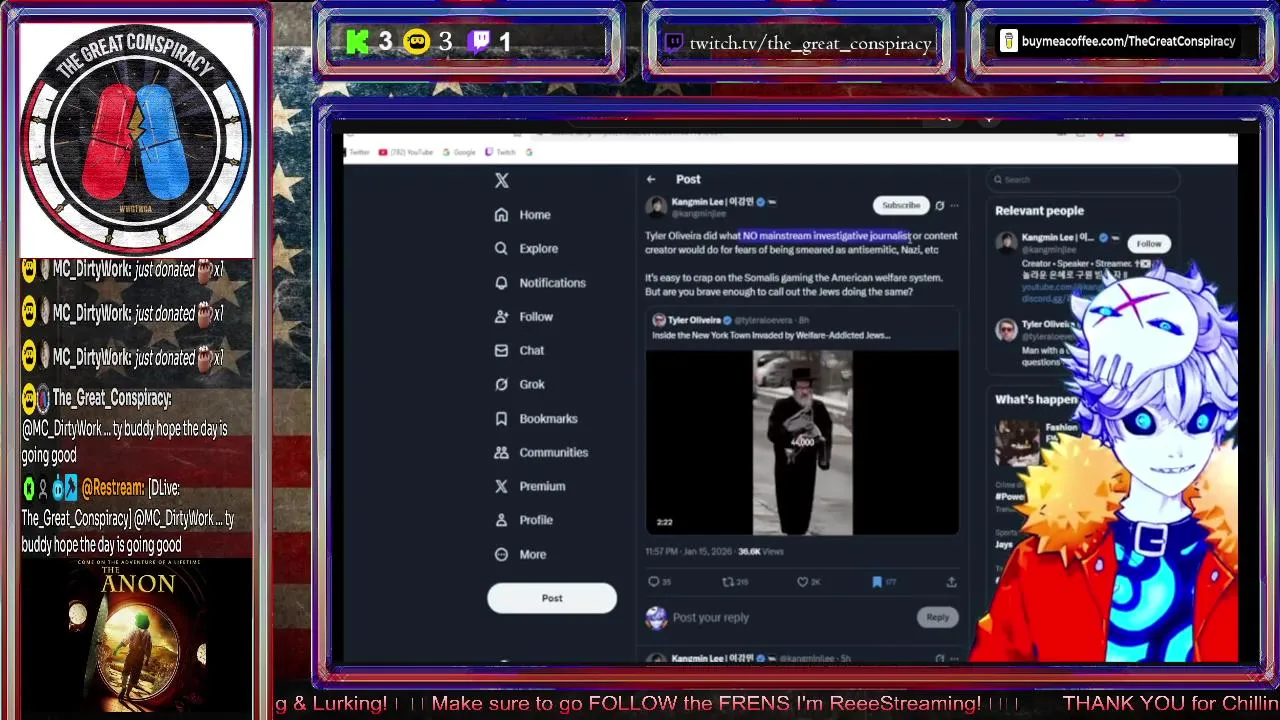Click the post timestamp 11:57 PM
The width and height of the screenshot is (1280, 720).
662,552
